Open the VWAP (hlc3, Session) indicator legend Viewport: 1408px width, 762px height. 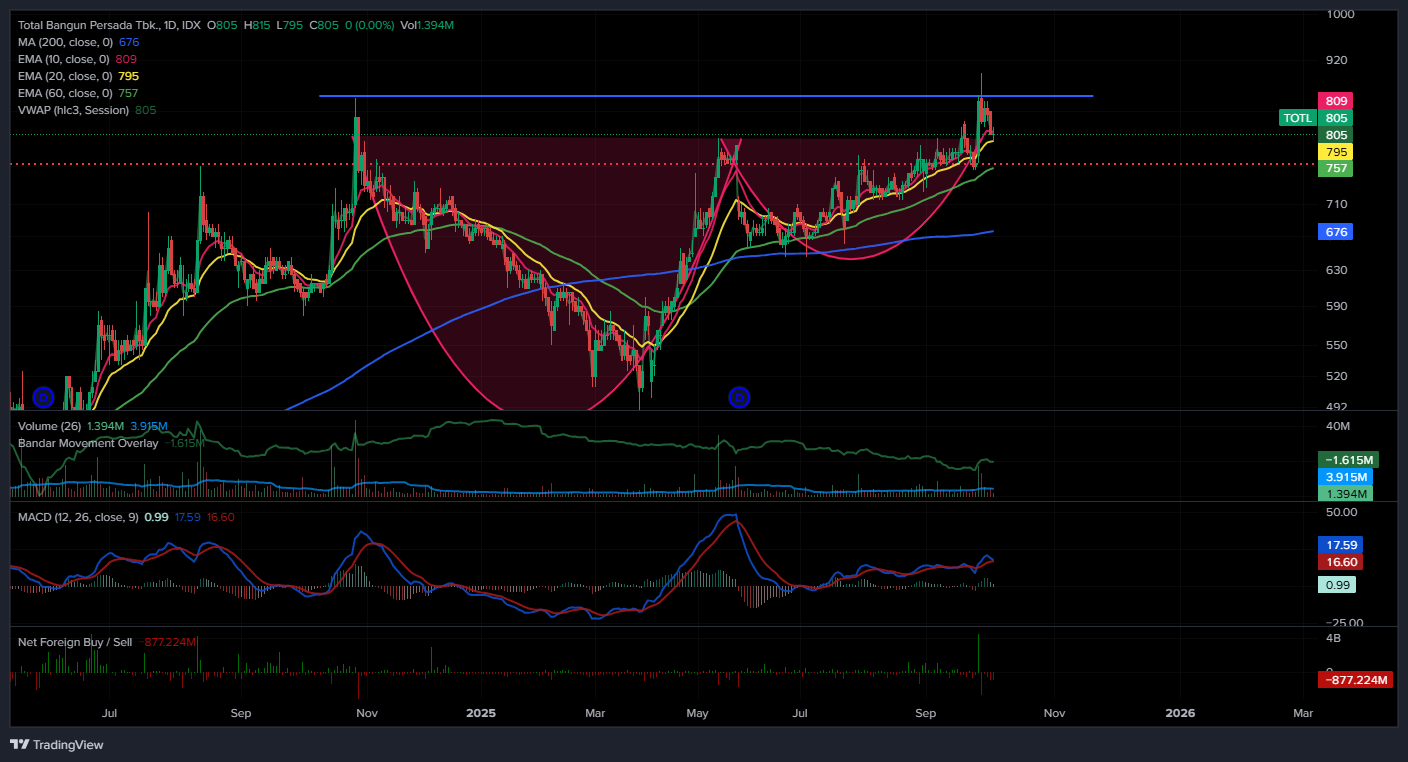click(73, 110)
